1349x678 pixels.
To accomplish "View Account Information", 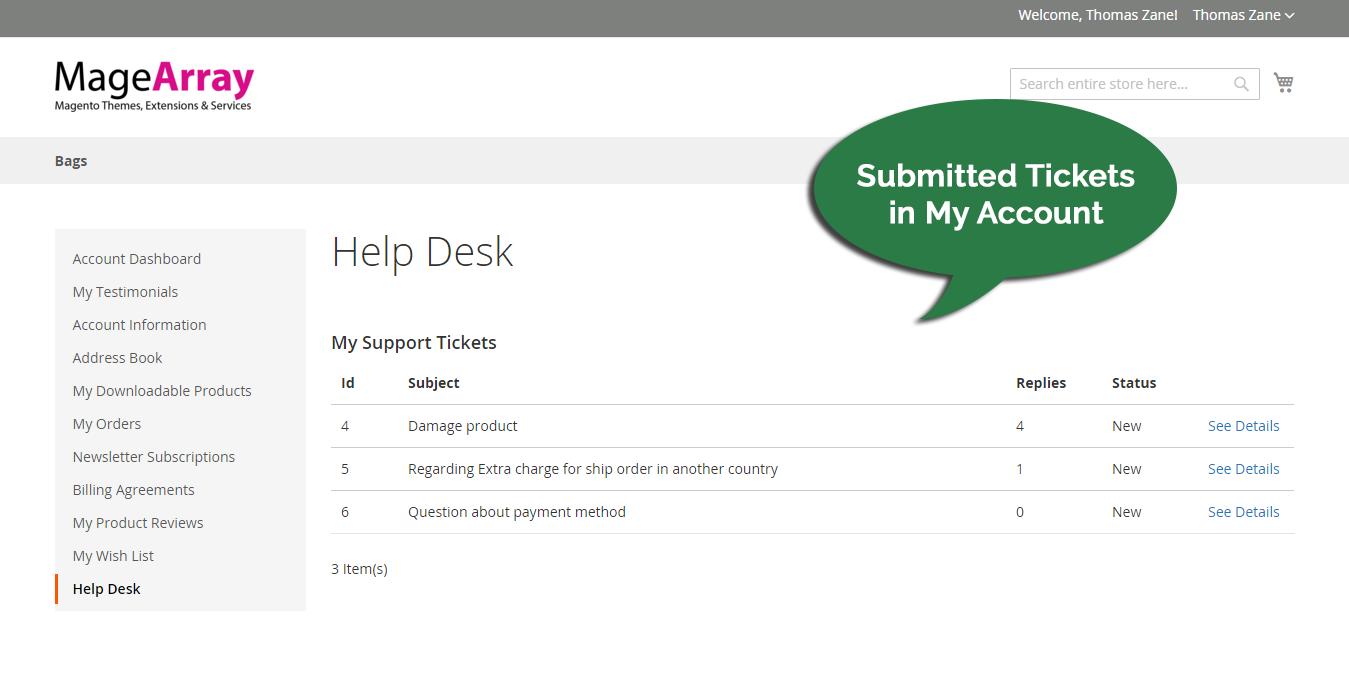I will click(139, 324).
